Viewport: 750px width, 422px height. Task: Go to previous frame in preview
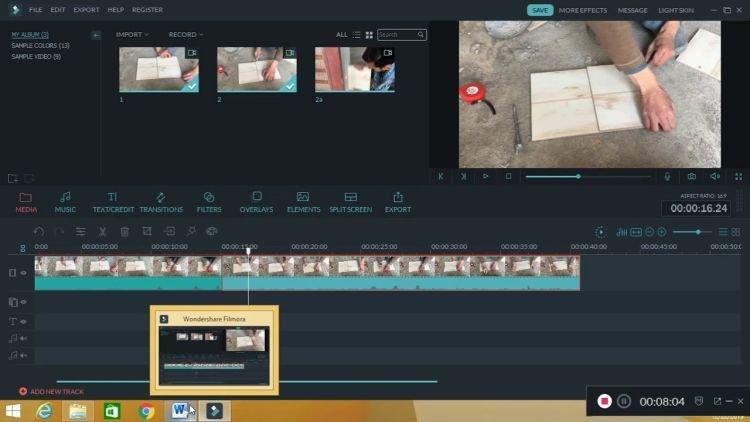coord(441,177)
